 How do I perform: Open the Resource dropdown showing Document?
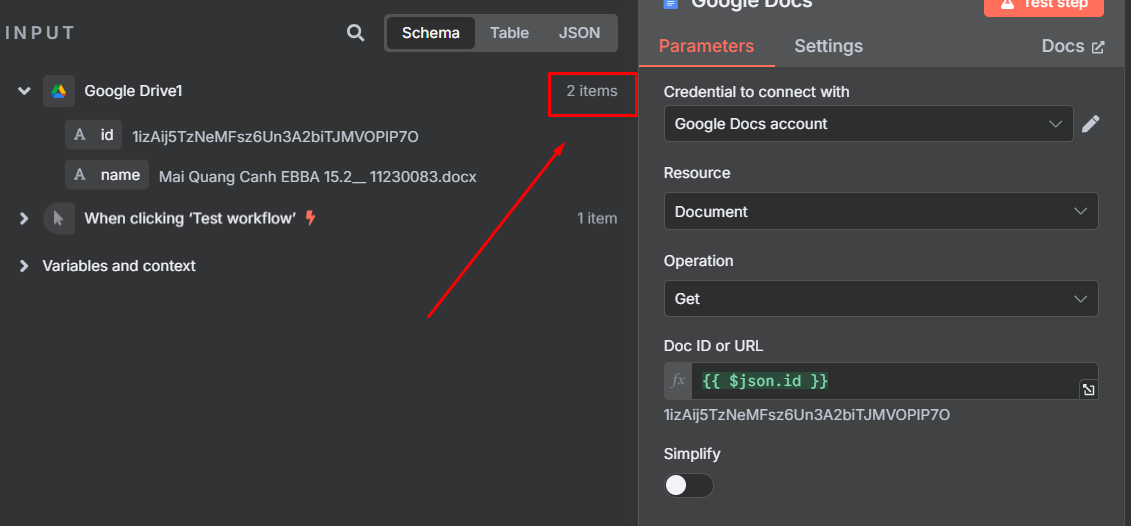(881, 211)
